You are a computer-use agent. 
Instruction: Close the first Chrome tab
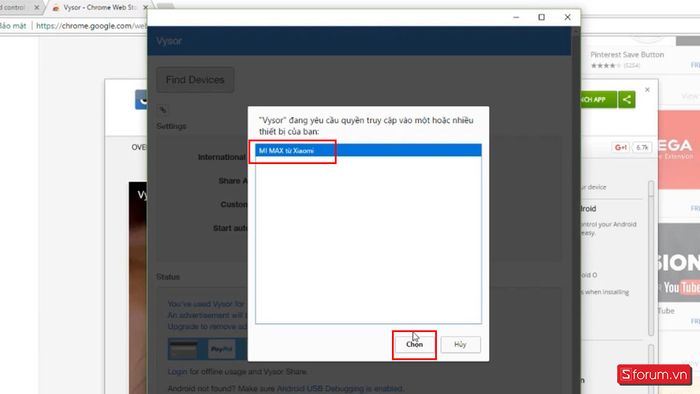pos(37,8)
